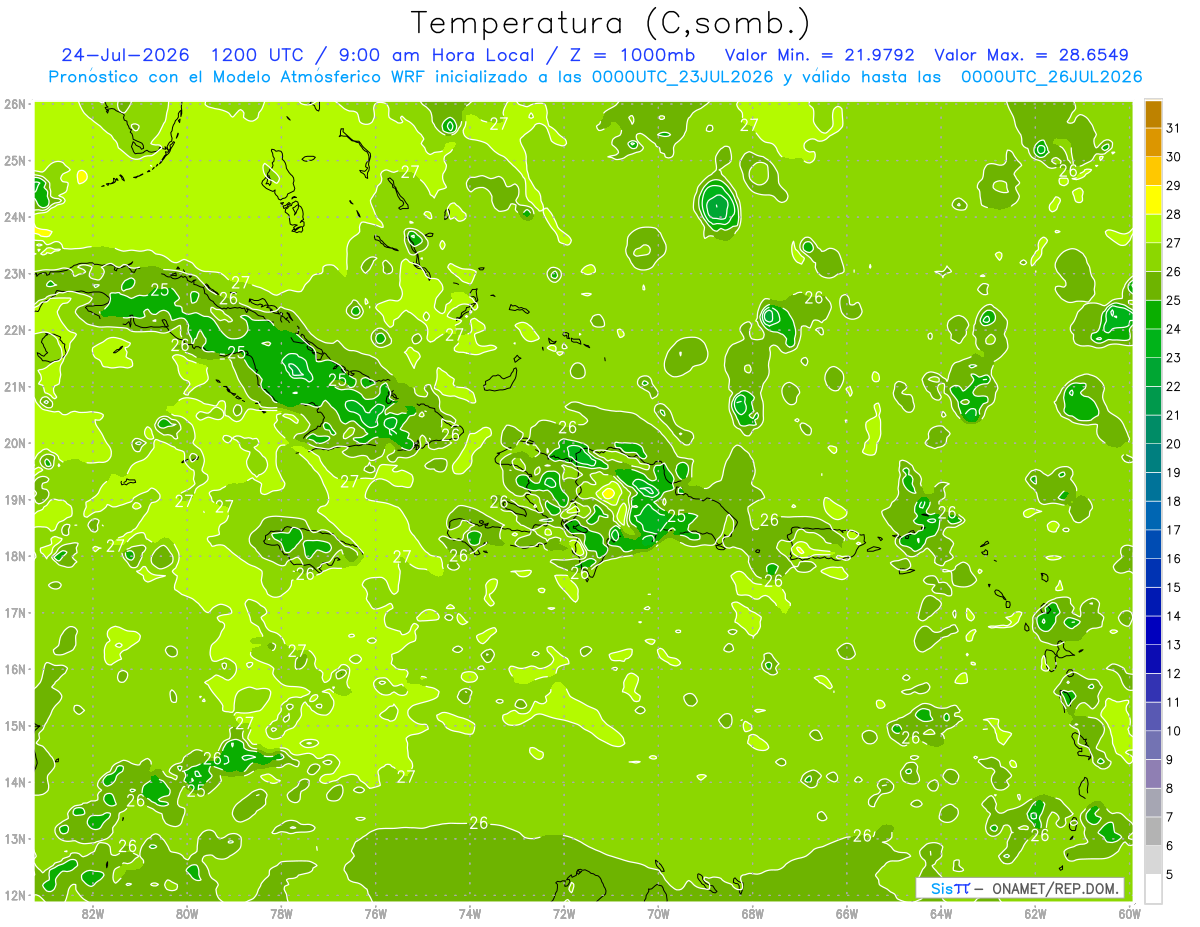Image resolution: width=1200 pixels, height=927 pixels.
Task: Click the 82W longitude axis label
Action: [x=93, y=912]
